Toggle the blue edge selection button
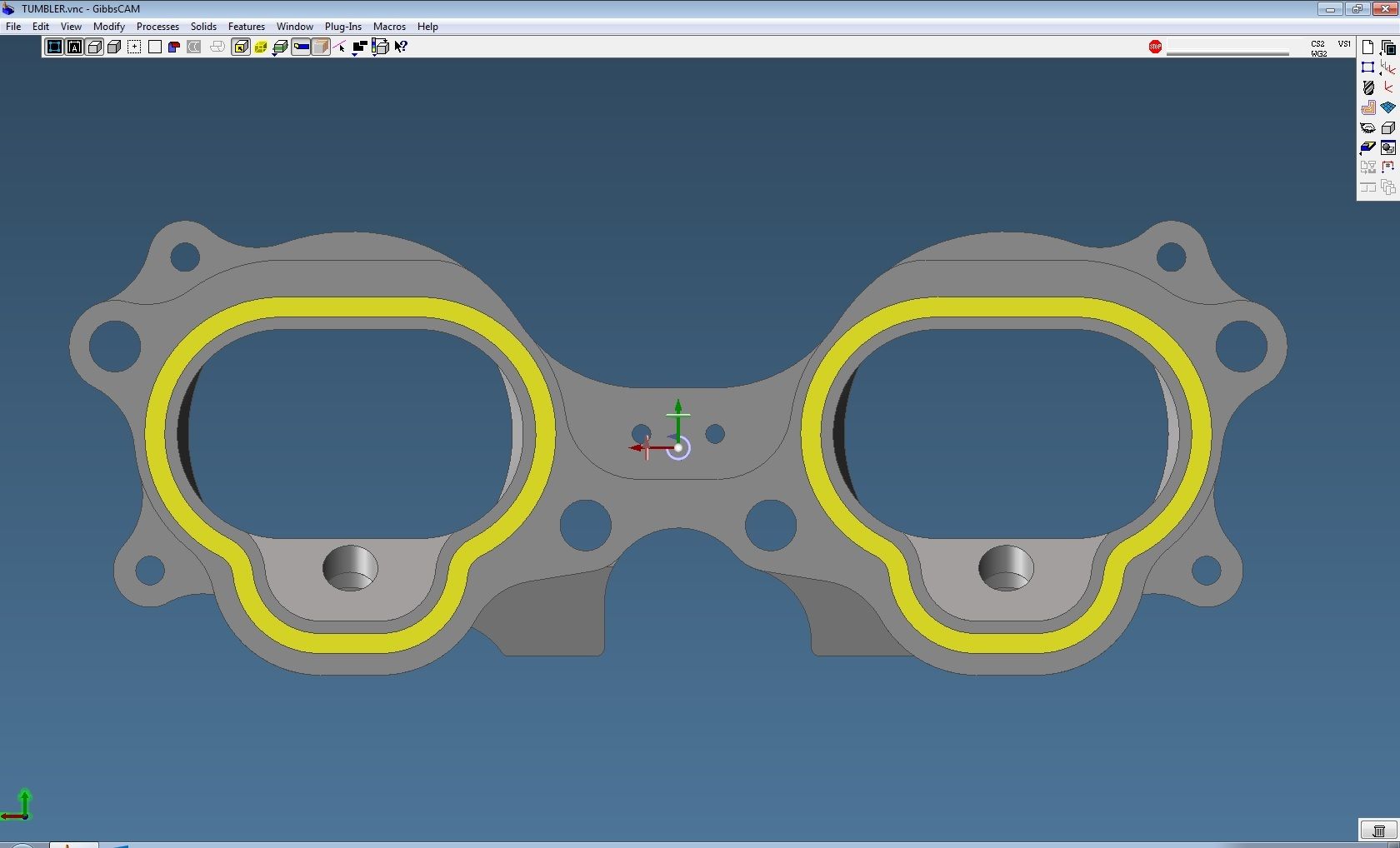Viewport: 1400px width, 848px height. (301, 47)
